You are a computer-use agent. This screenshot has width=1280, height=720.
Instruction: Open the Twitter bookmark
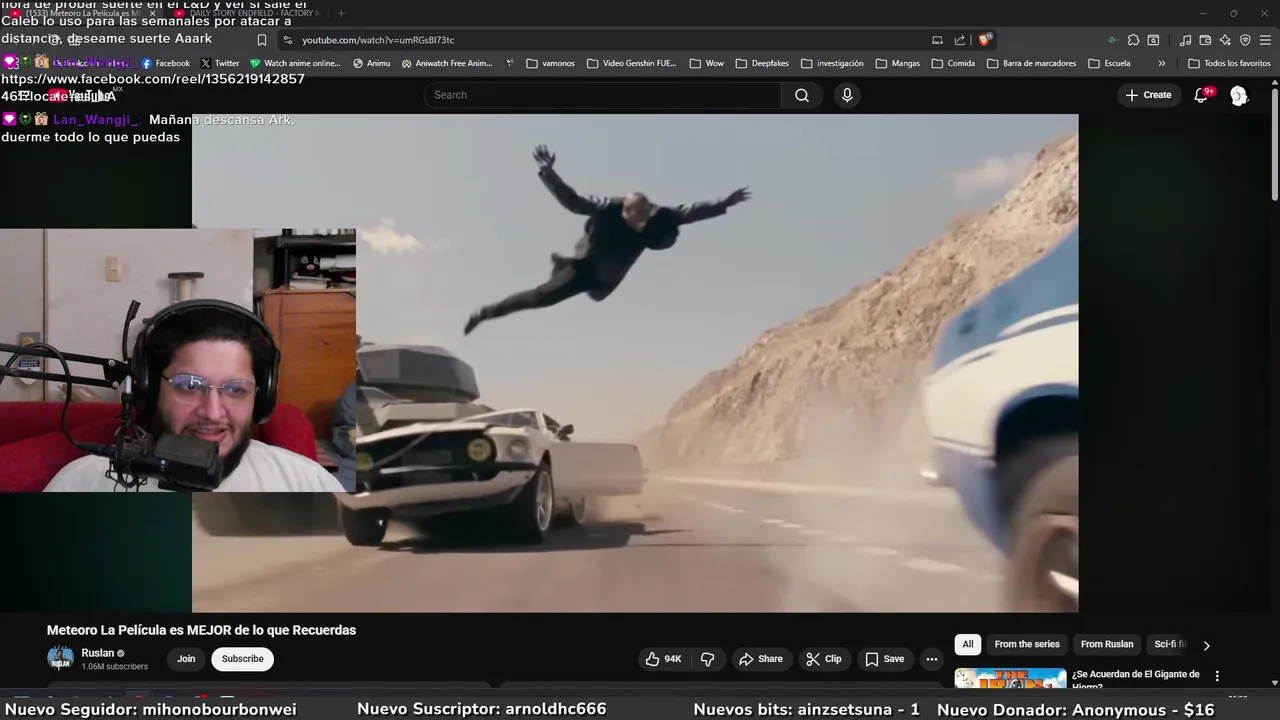(x=219, y=63)
